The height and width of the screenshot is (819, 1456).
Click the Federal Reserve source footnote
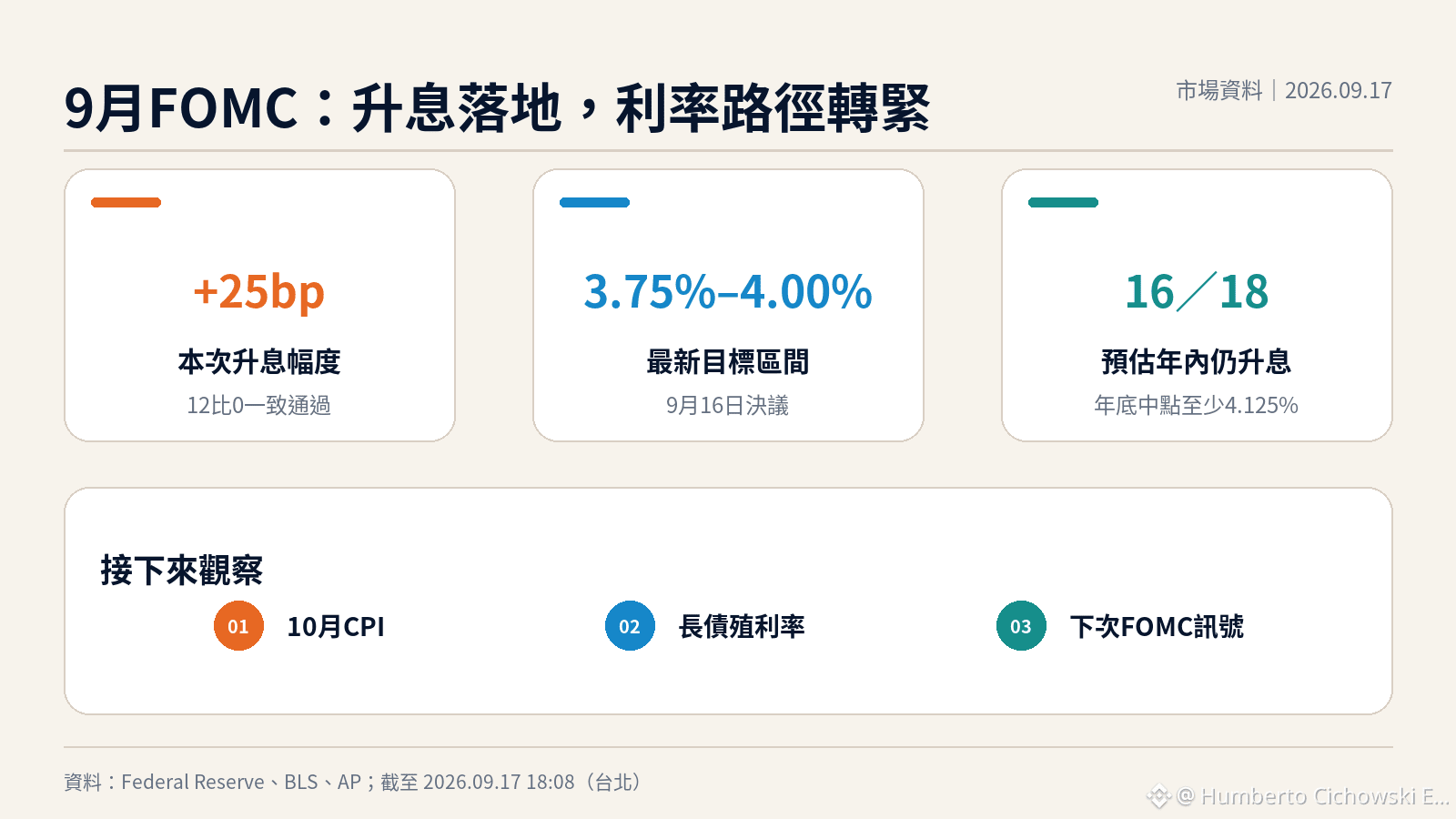353,782
